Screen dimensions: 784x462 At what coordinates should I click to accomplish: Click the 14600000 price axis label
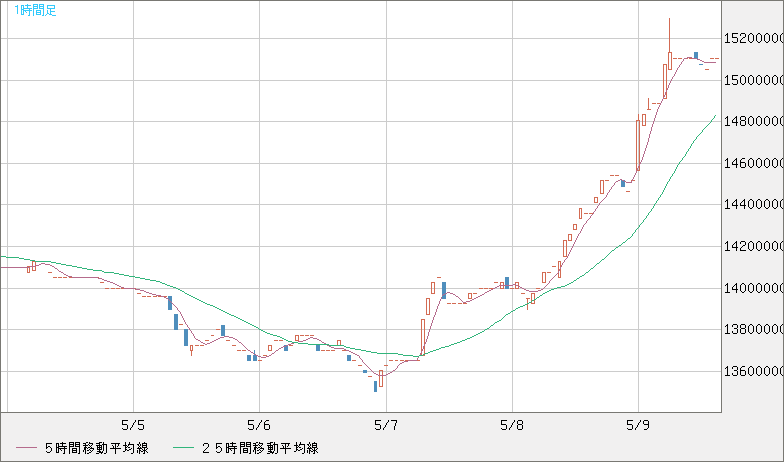point(754,164)
